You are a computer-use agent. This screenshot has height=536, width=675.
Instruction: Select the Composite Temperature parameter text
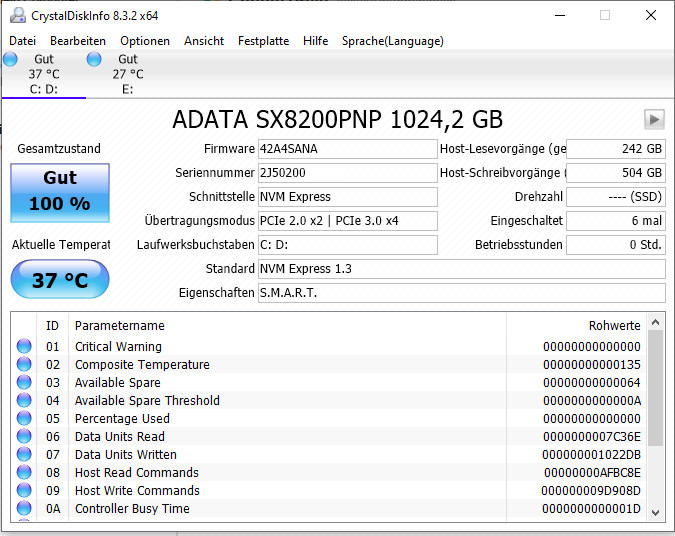(142, 364)
